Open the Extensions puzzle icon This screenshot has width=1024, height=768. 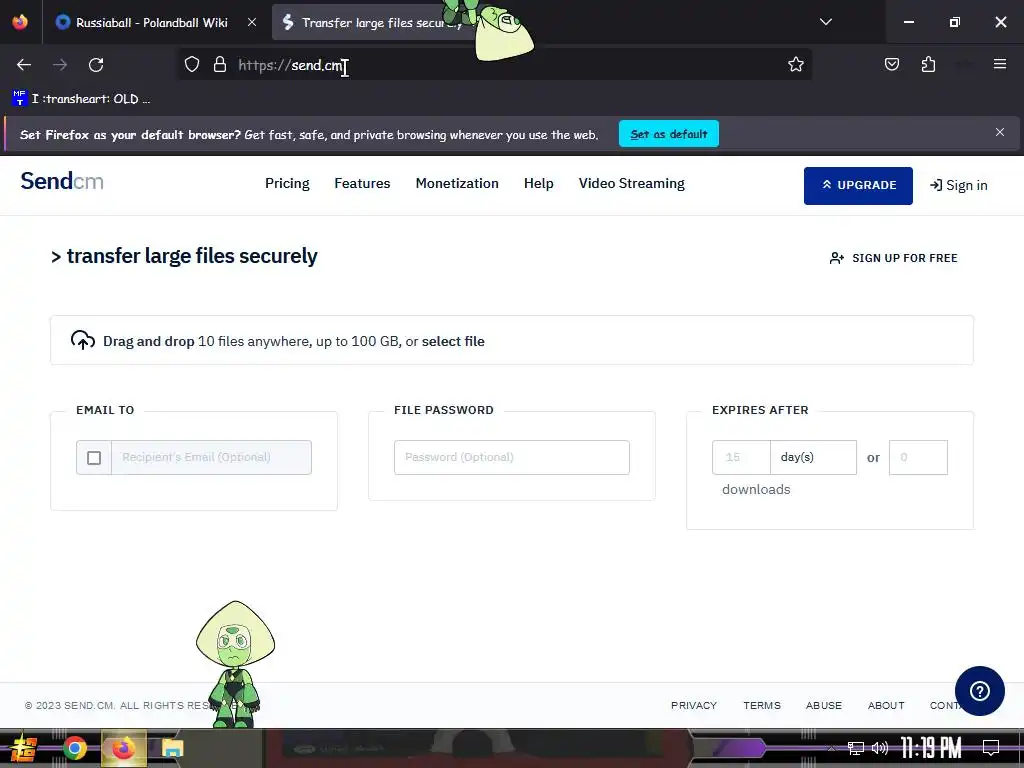928,64
